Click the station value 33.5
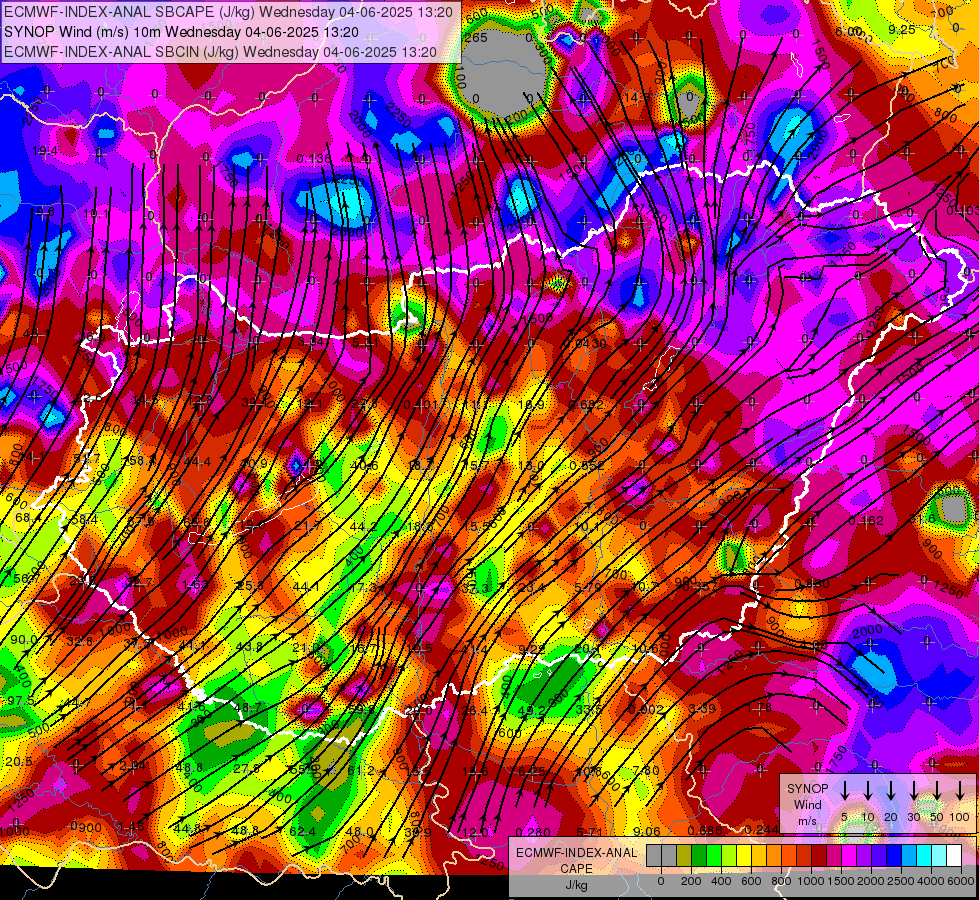Viewport: 979px width, 900px height. click(x=588, y=710)
